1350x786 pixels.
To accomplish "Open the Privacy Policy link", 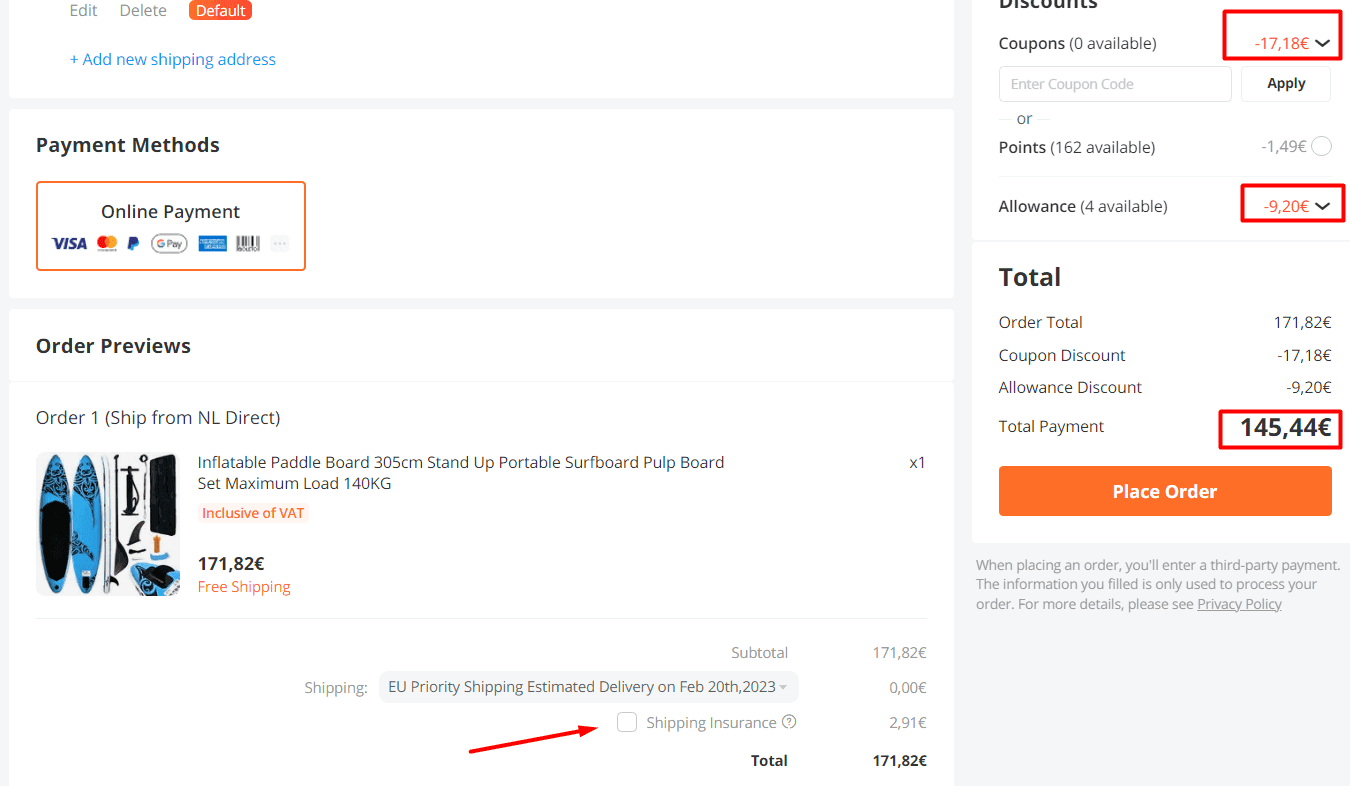I will tap(1239, 604).
